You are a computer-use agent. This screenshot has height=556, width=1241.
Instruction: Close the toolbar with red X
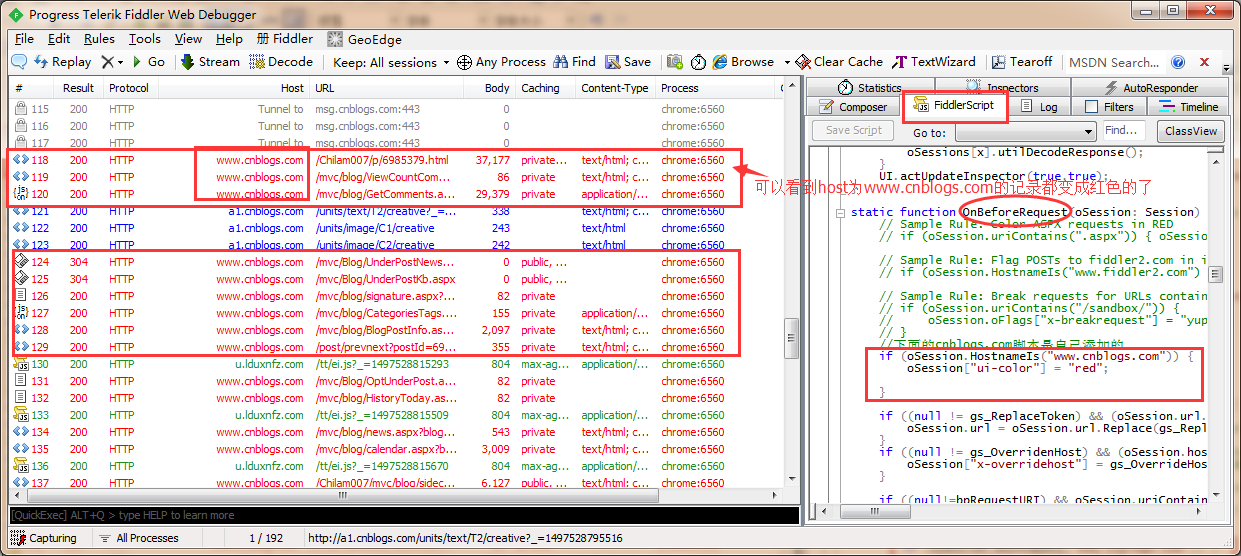pyautogui.click(x=1204, y=62)
